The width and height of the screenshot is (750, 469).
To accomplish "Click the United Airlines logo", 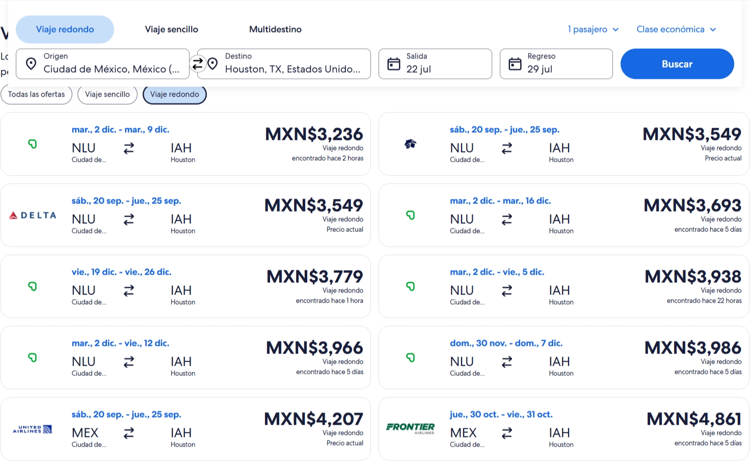I will pyautogui.click(x=33, y=429).
